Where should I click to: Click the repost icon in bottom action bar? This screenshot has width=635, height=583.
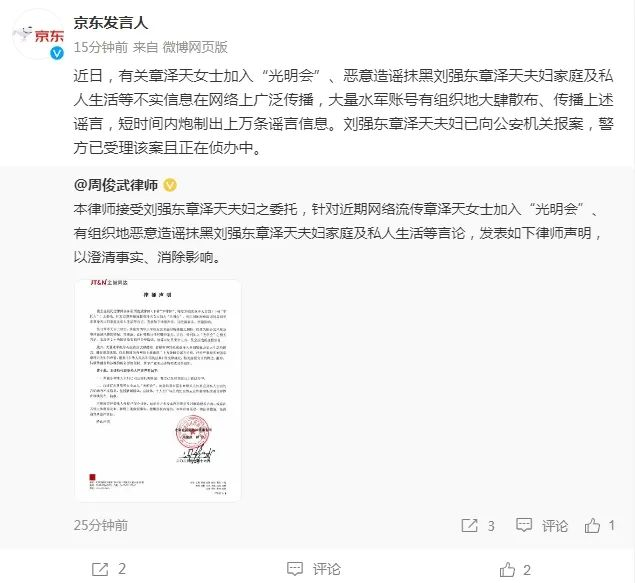point(100,569)
